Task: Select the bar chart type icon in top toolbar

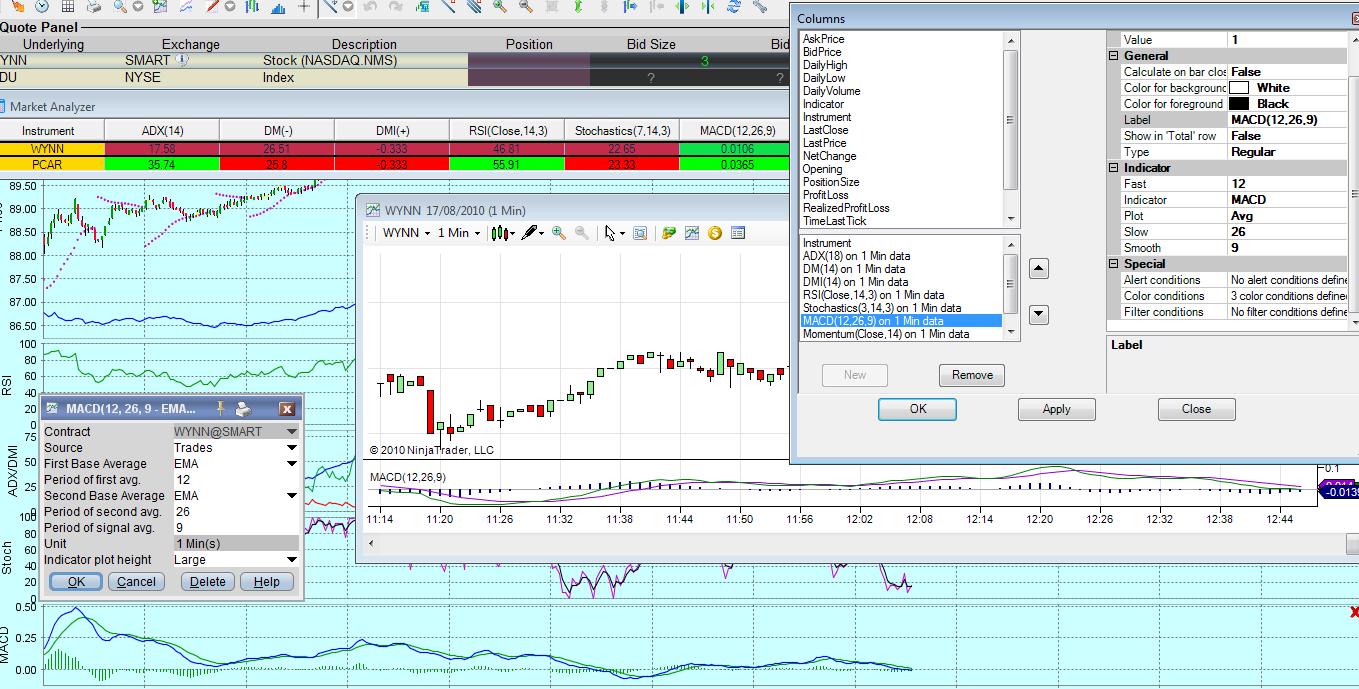Action: (x=252, y=8)
